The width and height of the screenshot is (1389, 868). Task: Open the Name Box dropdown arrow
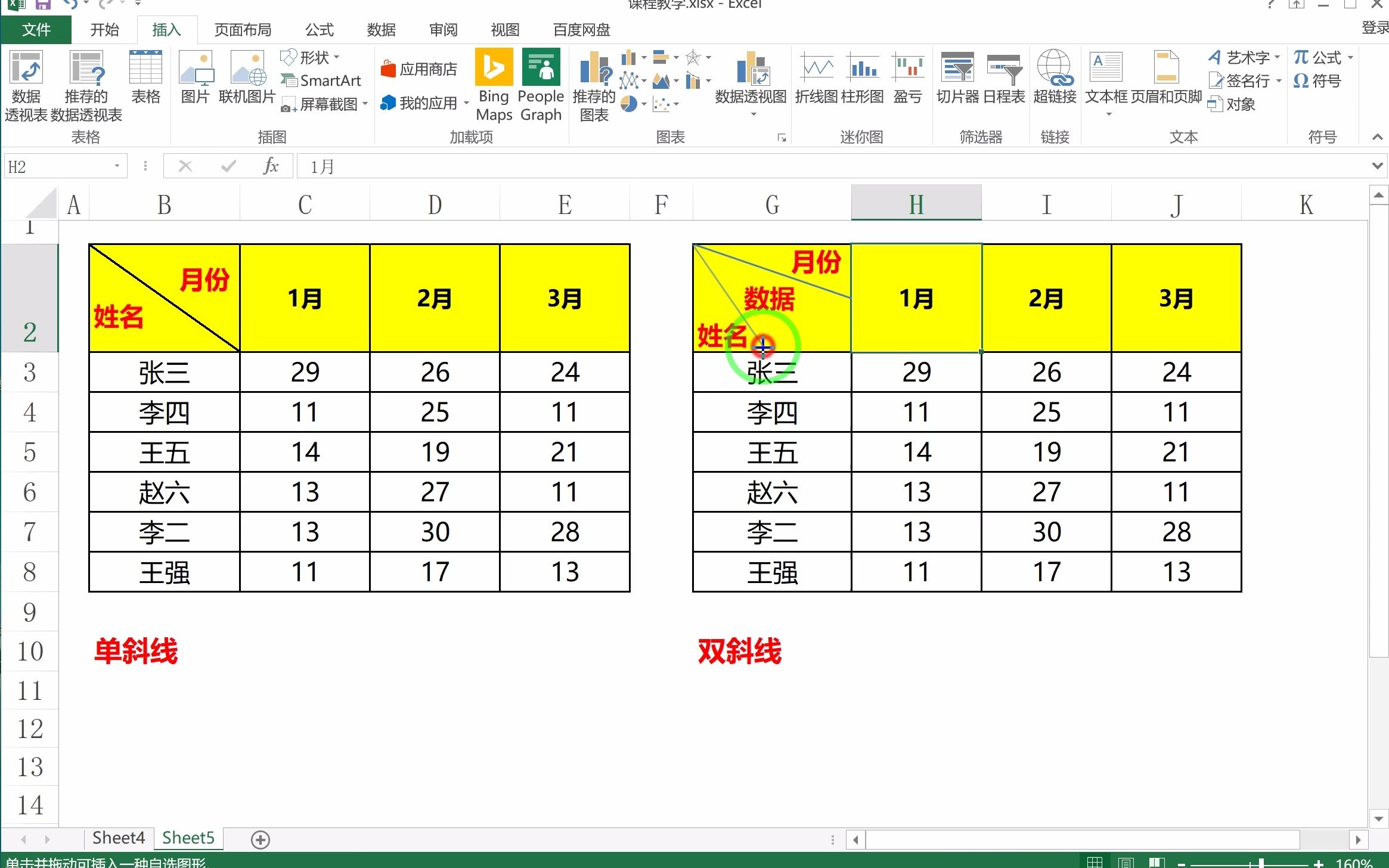(x=117, y=166)
